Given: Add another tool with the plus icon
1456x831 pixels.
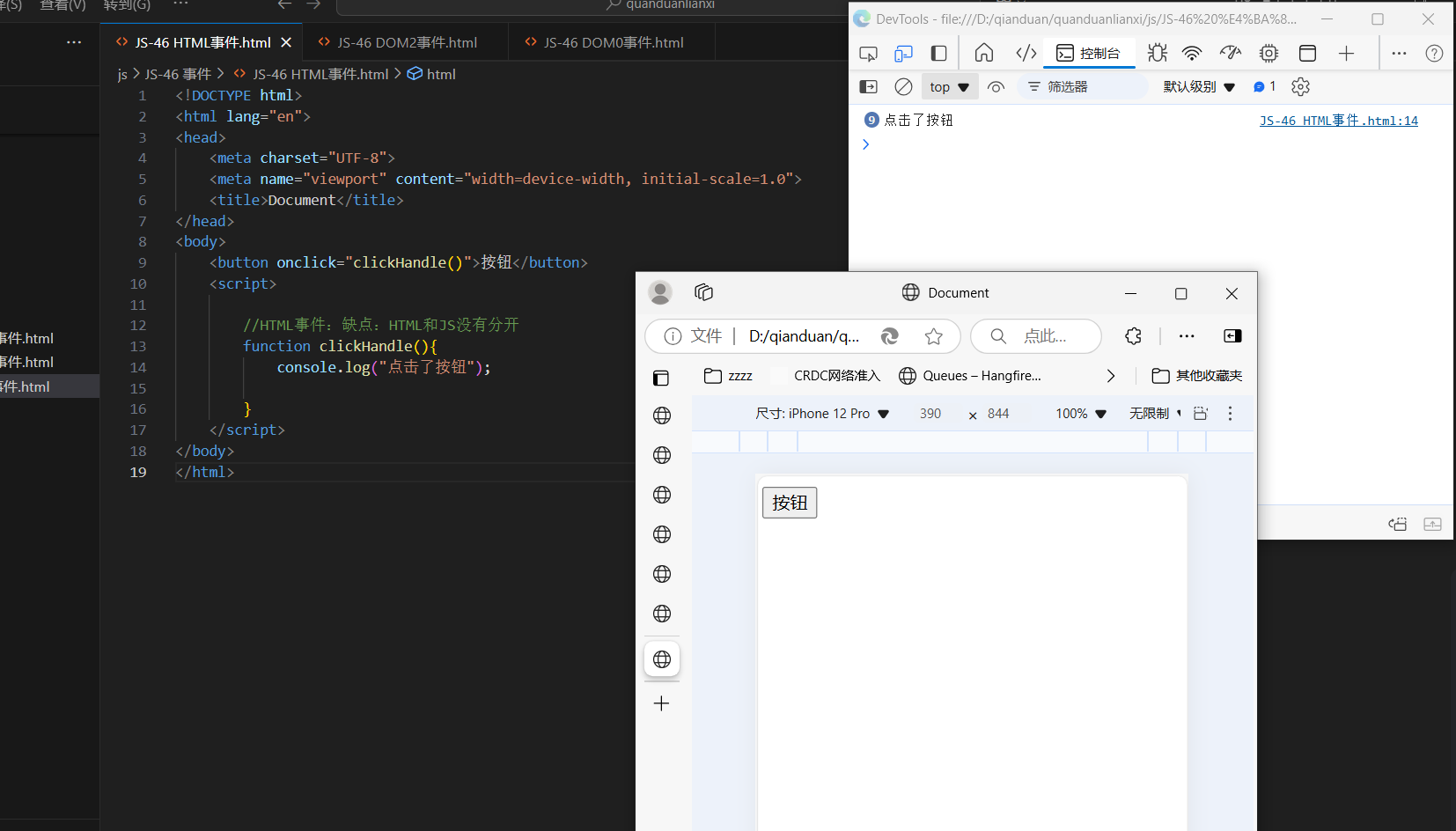Looking at the screenshot, I should 1347,54.
